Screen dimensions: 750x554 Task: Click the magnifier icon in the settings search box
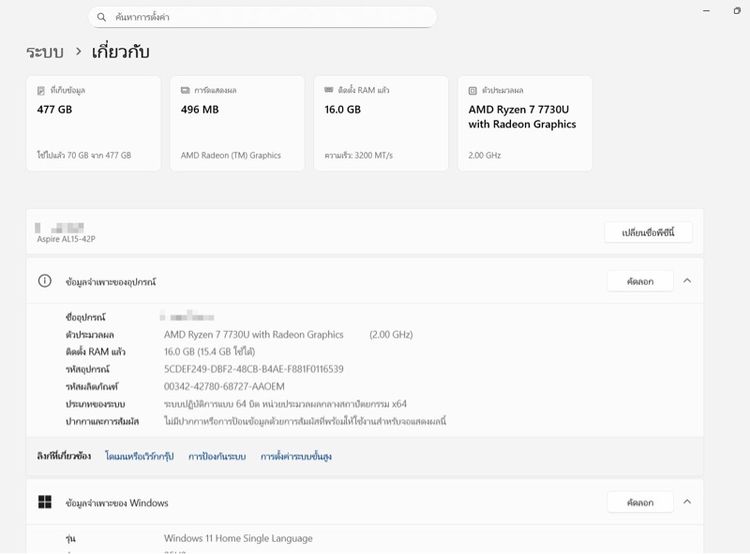tap(102, 18)
